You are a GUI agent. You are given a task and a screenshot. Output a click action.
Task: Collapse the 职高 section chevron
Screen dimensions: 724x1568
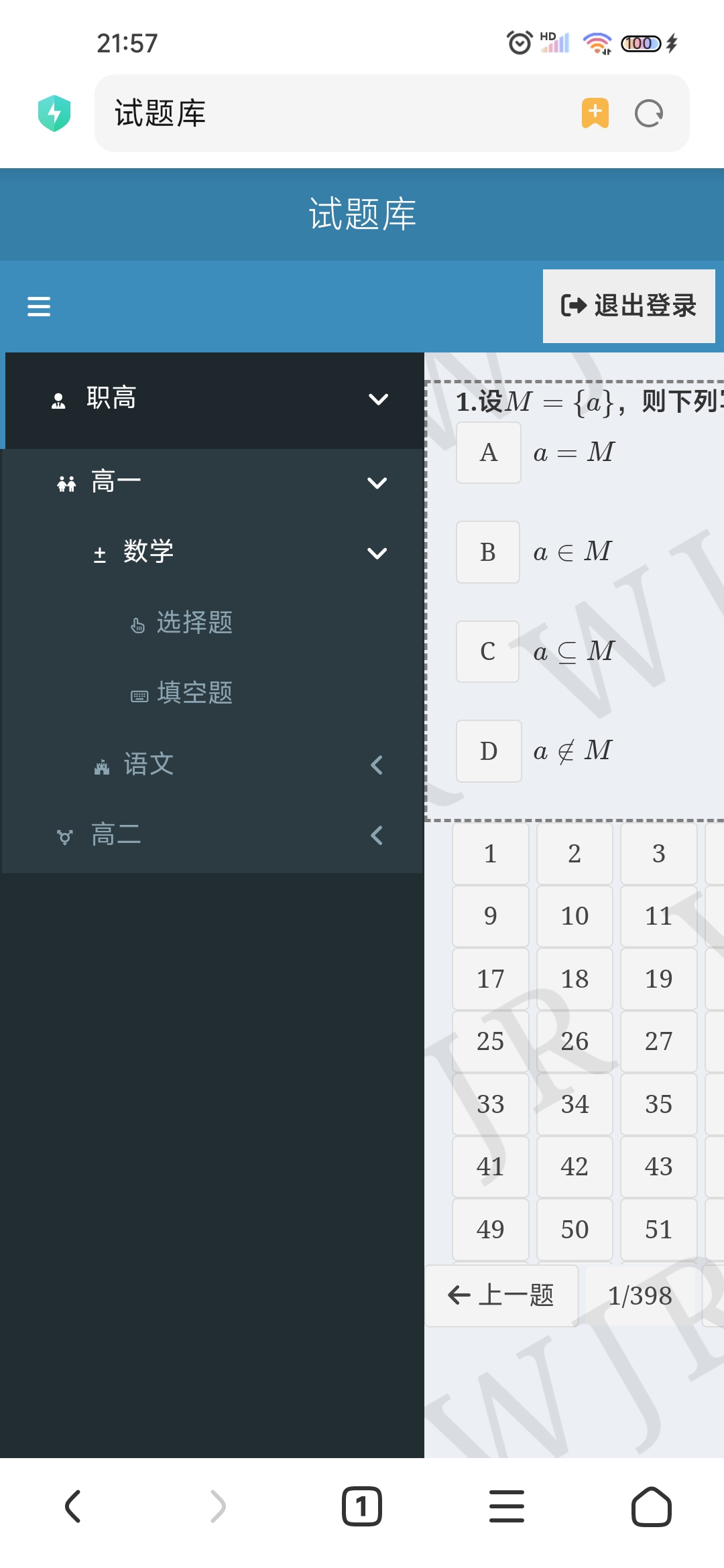pos(378,399)
